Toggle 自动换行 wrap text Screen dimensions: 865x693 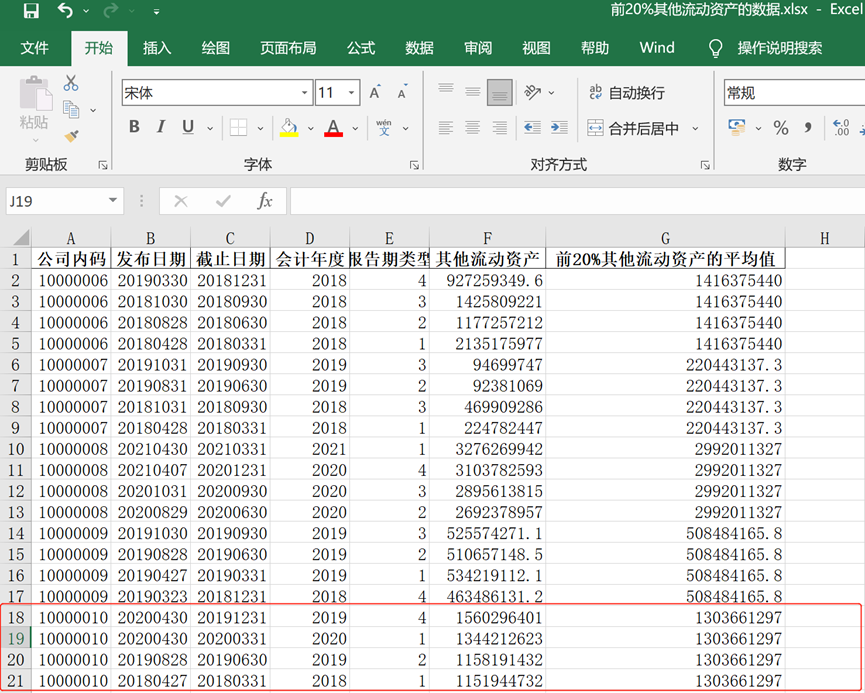coord(626,93)
